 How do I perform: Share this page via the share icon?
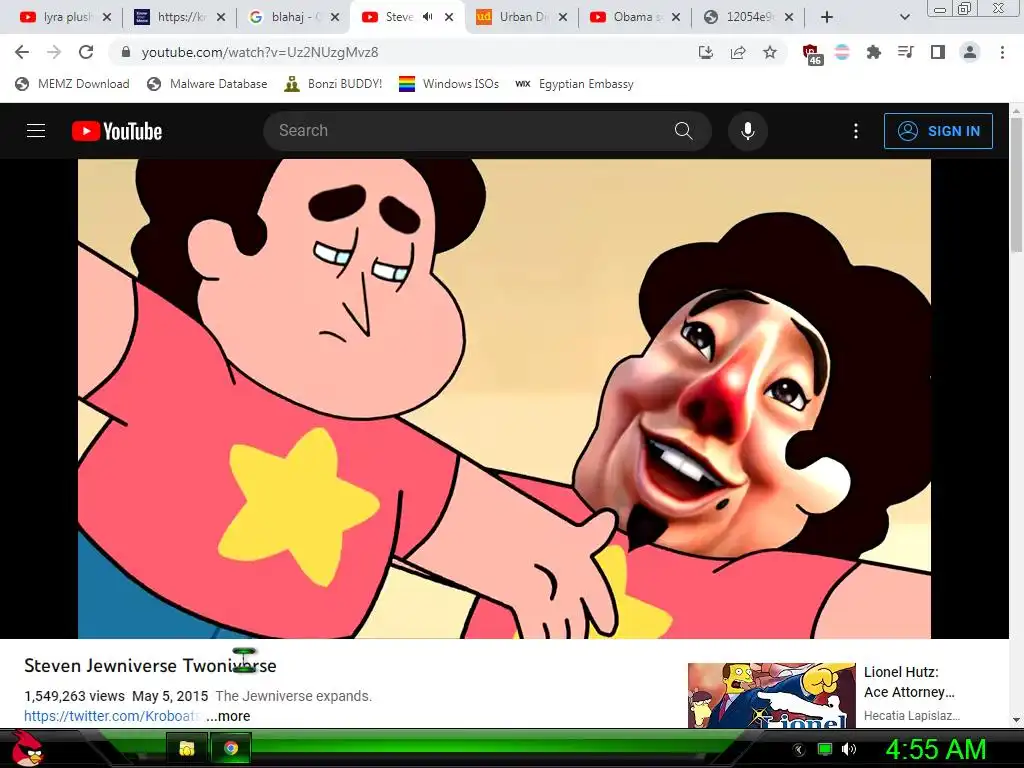738,52
